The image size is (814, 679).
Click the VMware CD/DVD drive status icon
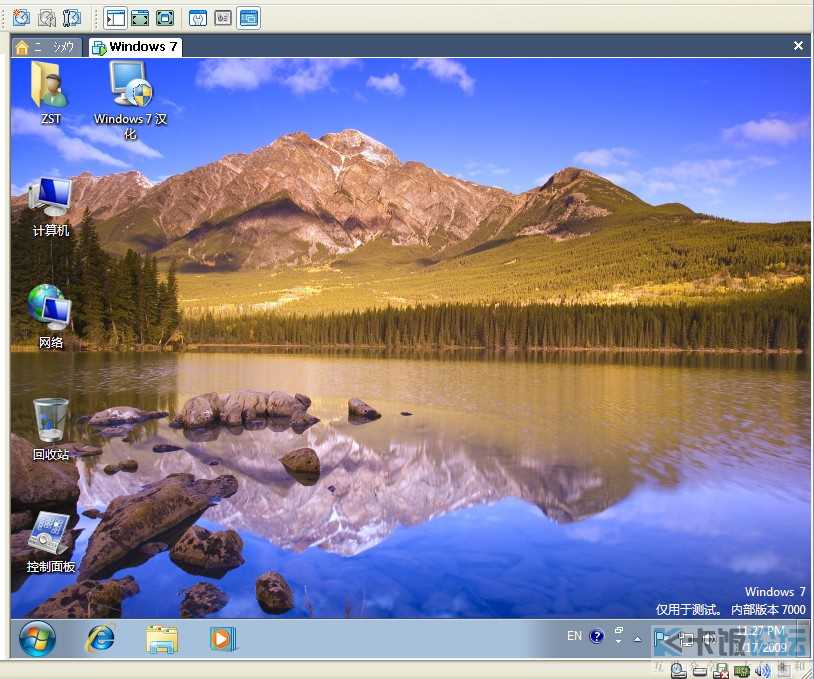677,671
